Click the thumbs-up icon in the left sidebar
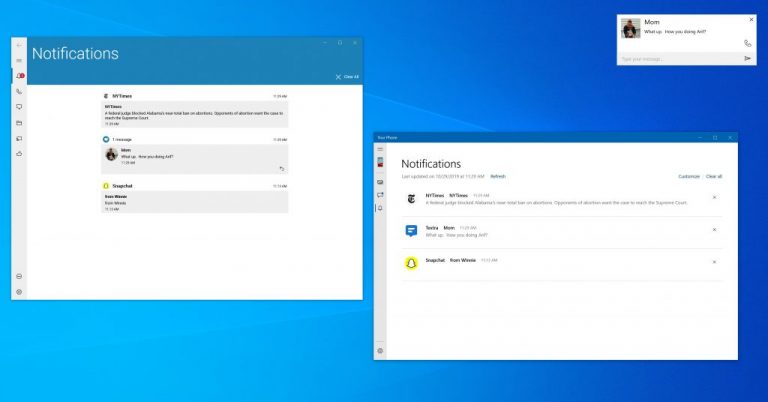This screenshot has height=402, width=768. pos(19,154)
